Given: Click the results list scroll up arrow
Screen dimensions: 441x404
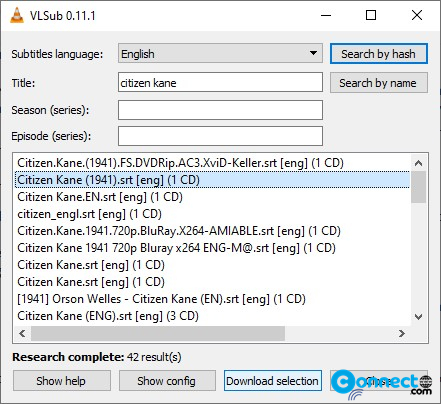Looking at the screenshot, I should point(419,163).
